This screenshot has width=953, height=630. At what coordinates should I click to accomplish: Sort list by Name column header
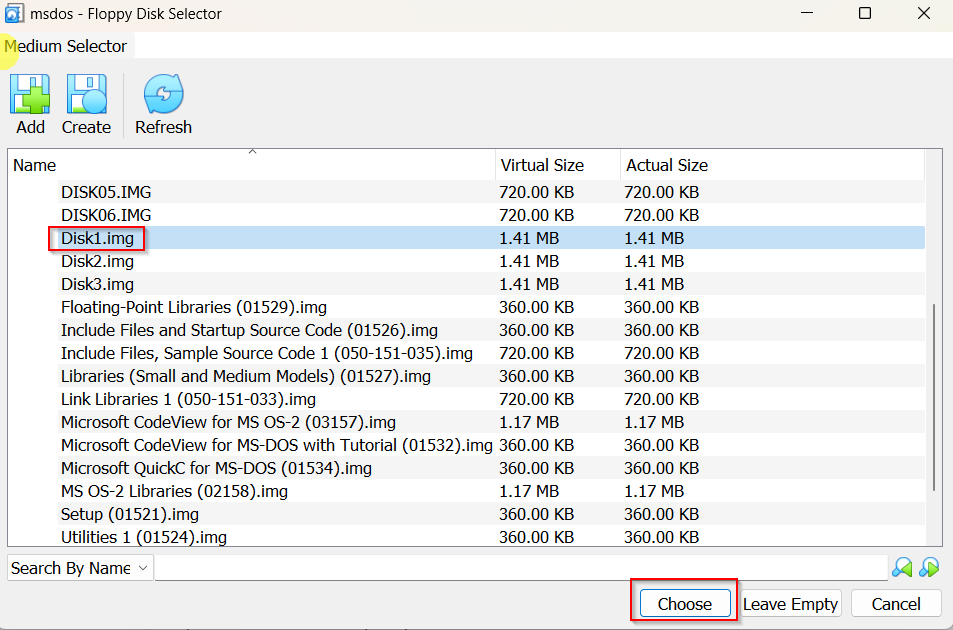point(250,165)
